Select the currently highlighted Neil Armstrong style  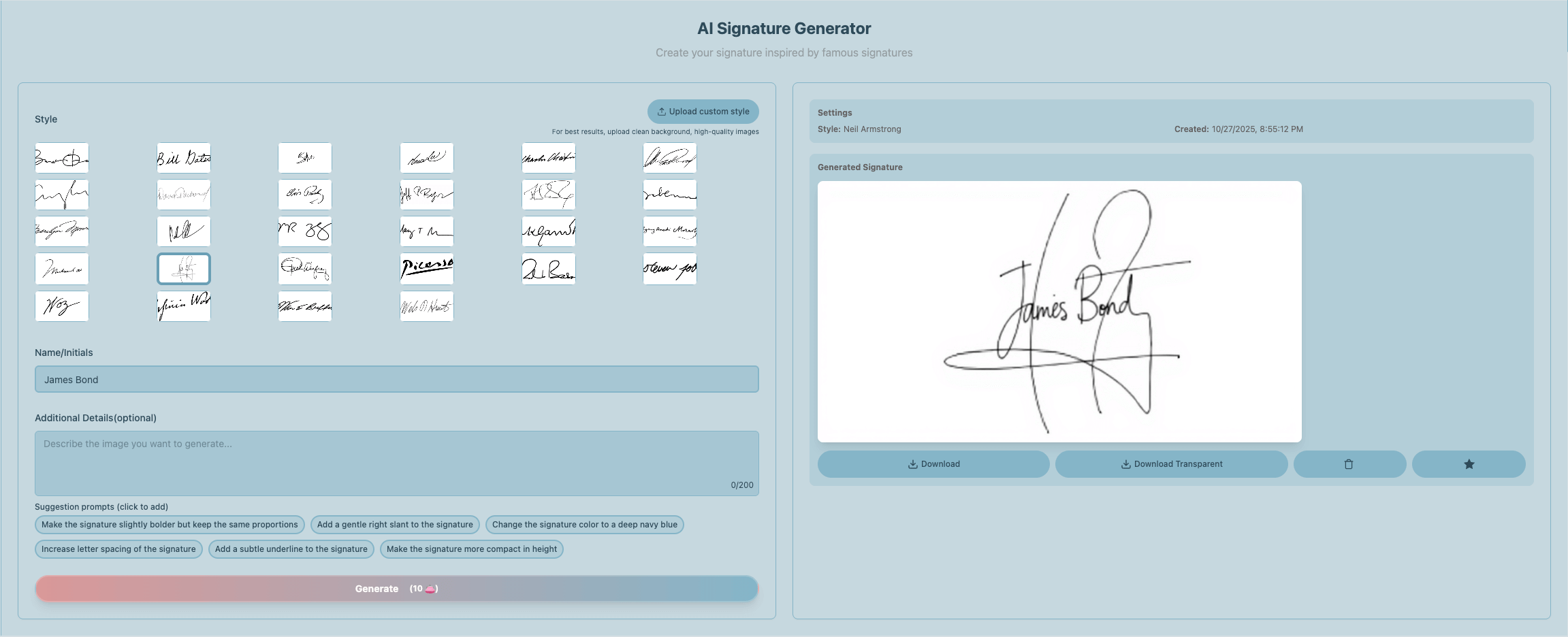(x=183, y=268)
